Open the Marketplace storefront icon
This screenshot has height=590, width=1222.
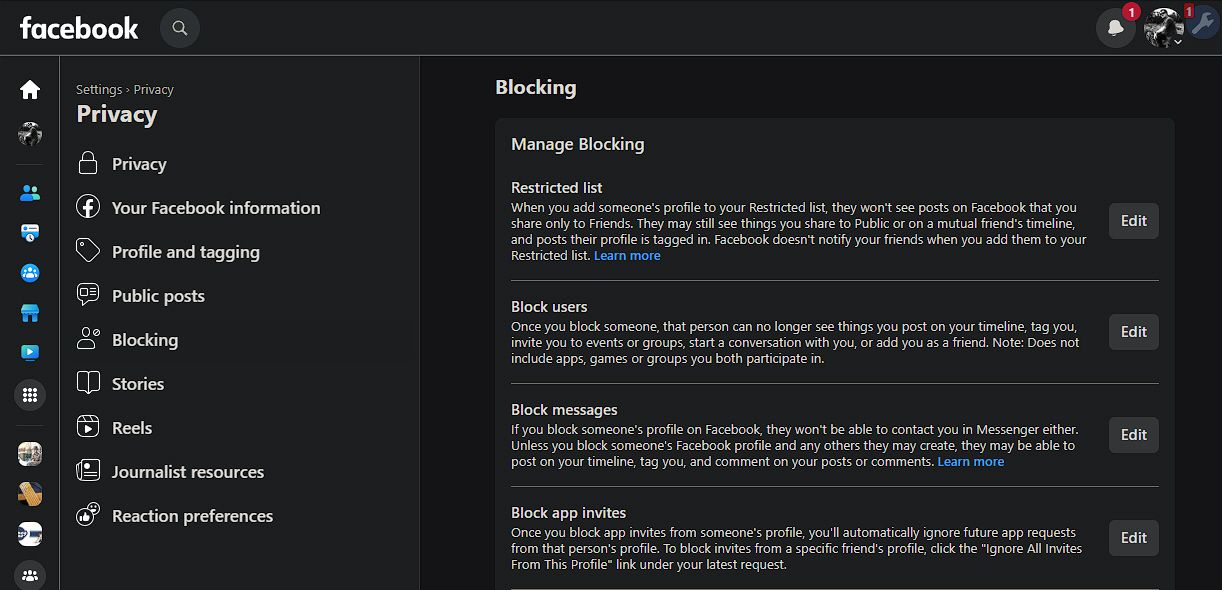[30, 312]
